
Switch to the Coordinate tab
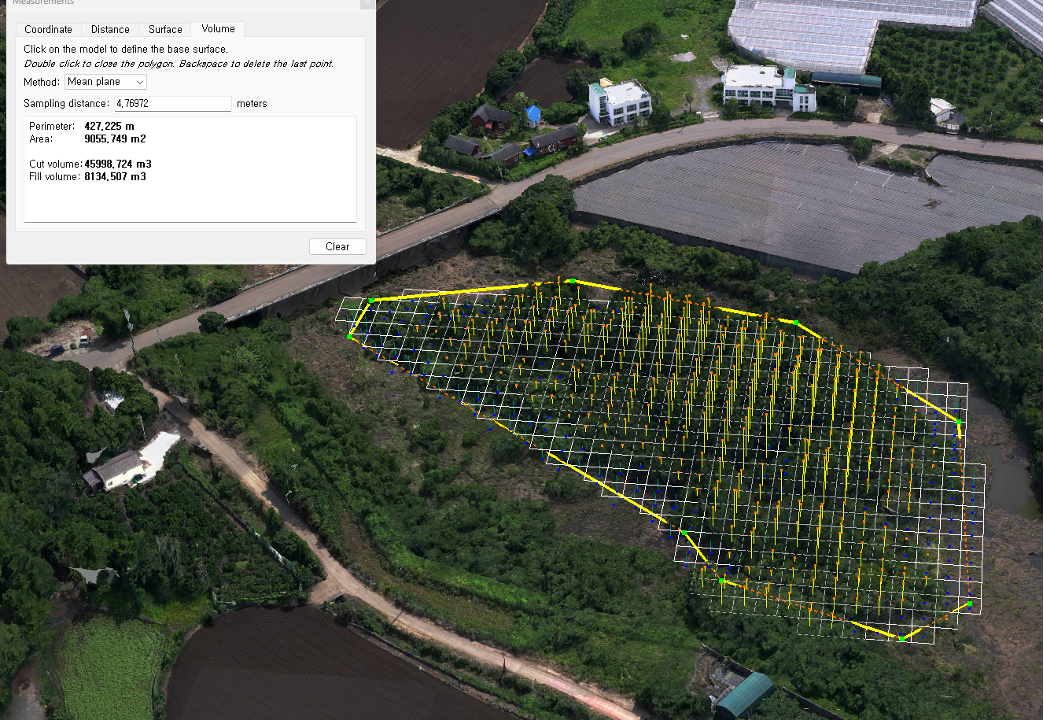coord(48,29)
